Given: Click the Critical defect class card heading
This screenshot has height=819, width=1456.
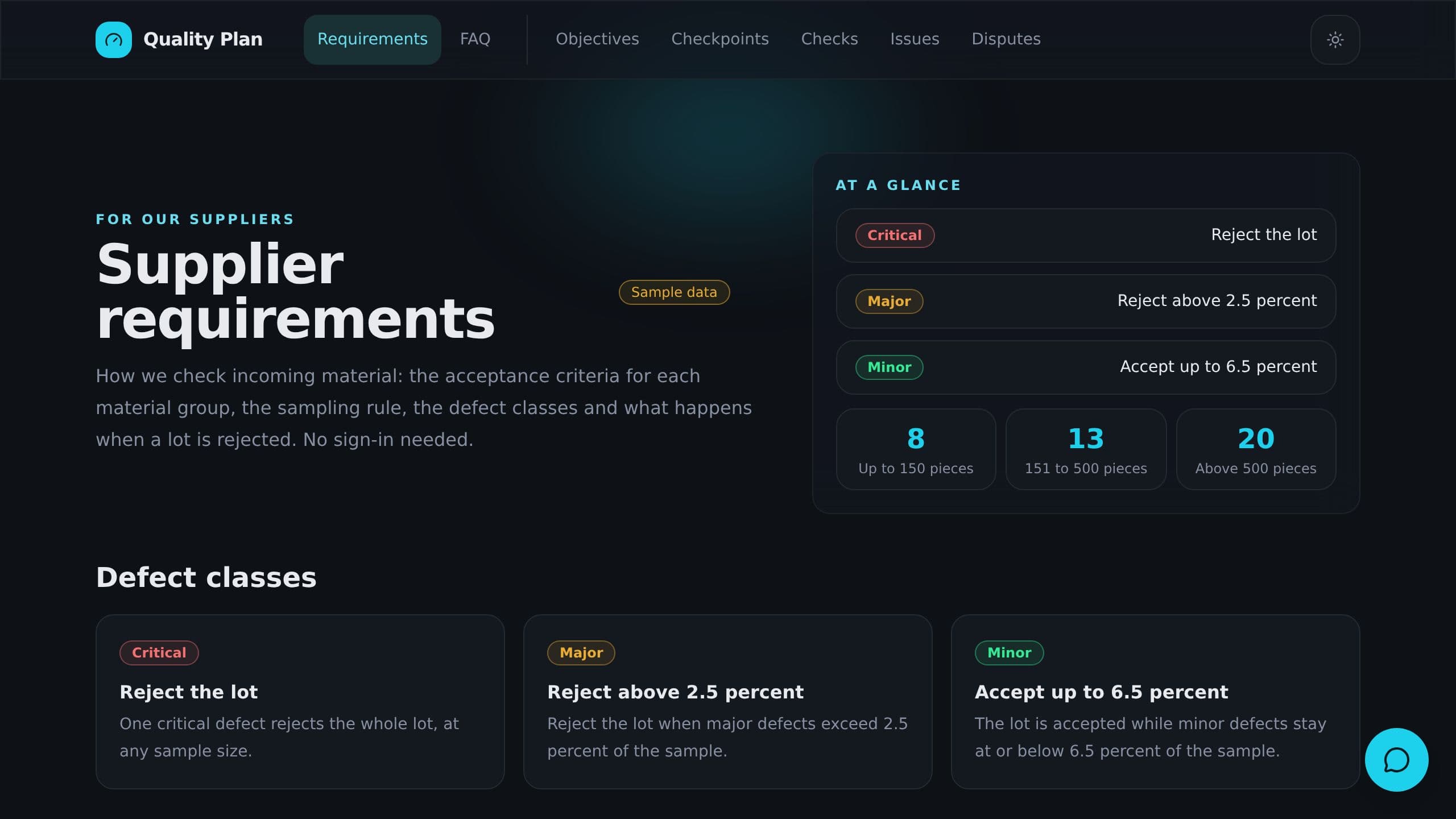Looking at the screenshot, I should [189, 692].
